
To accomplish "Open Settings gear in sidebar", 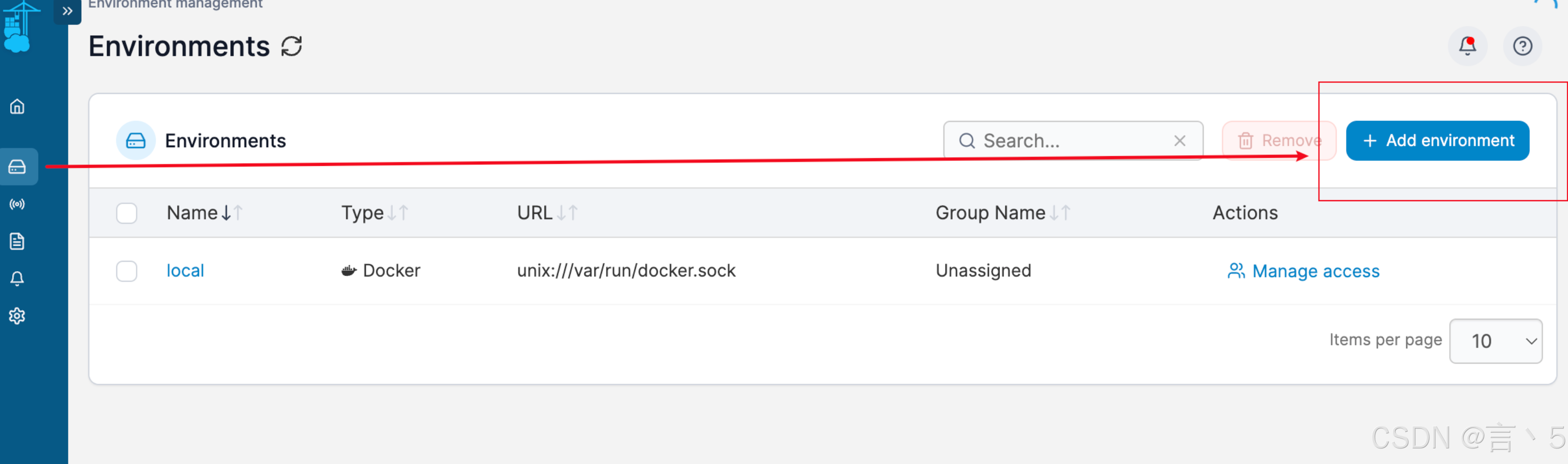I will point(17,316).
